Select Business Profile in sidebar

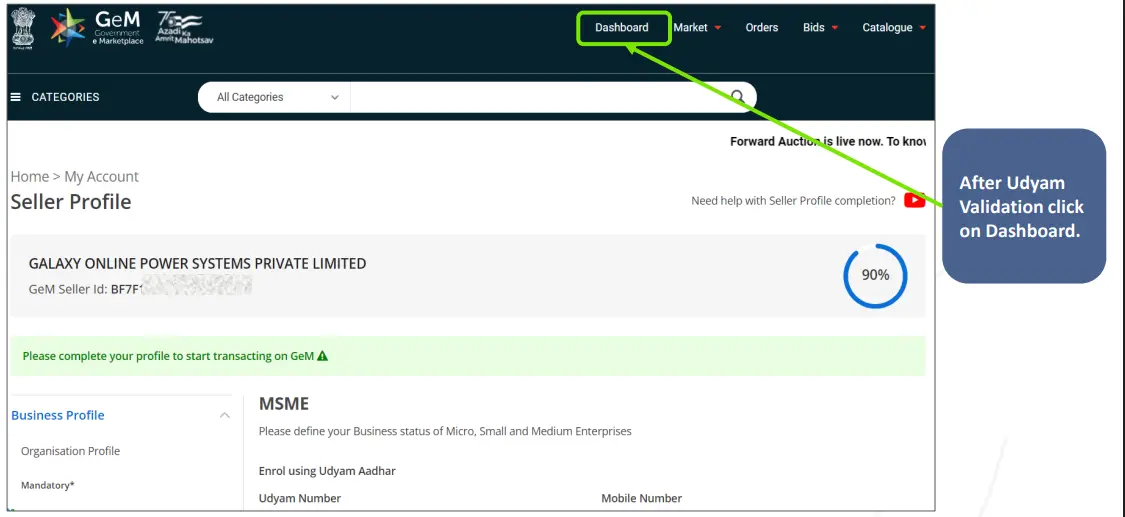coord(57,415)
